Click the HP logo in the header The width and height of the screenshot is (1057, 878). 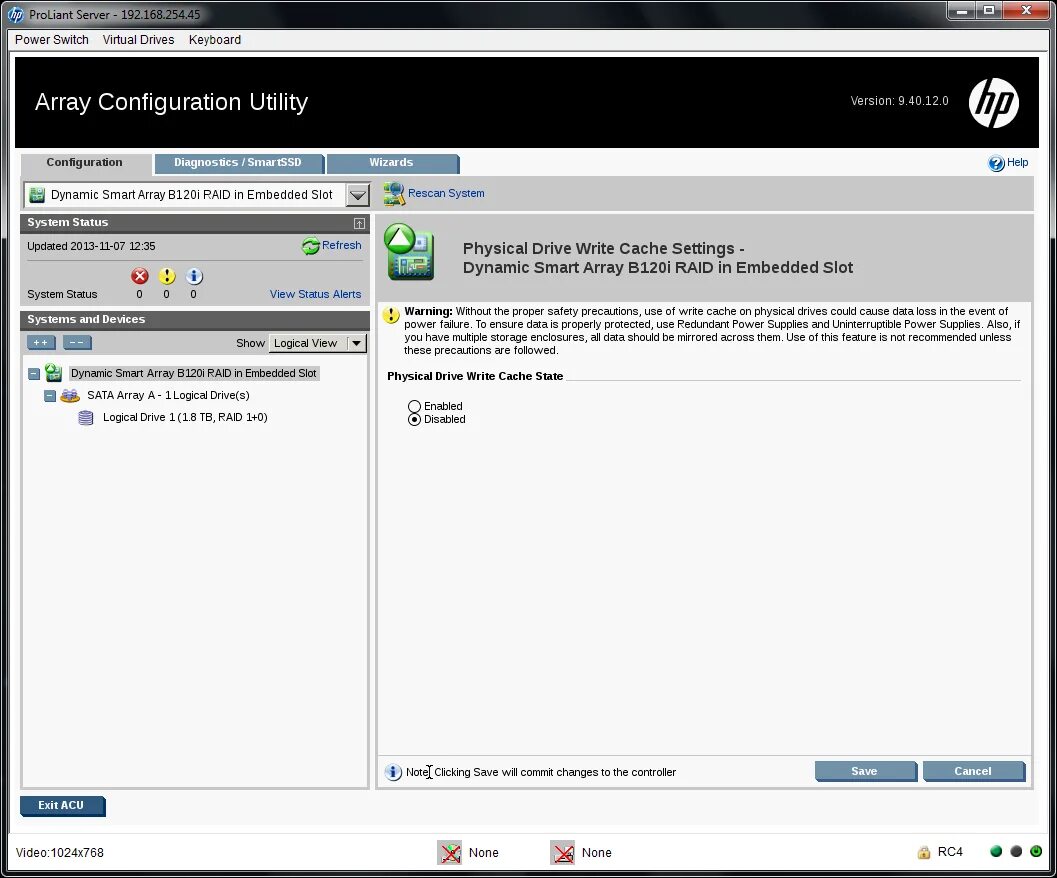click(993, 103)
